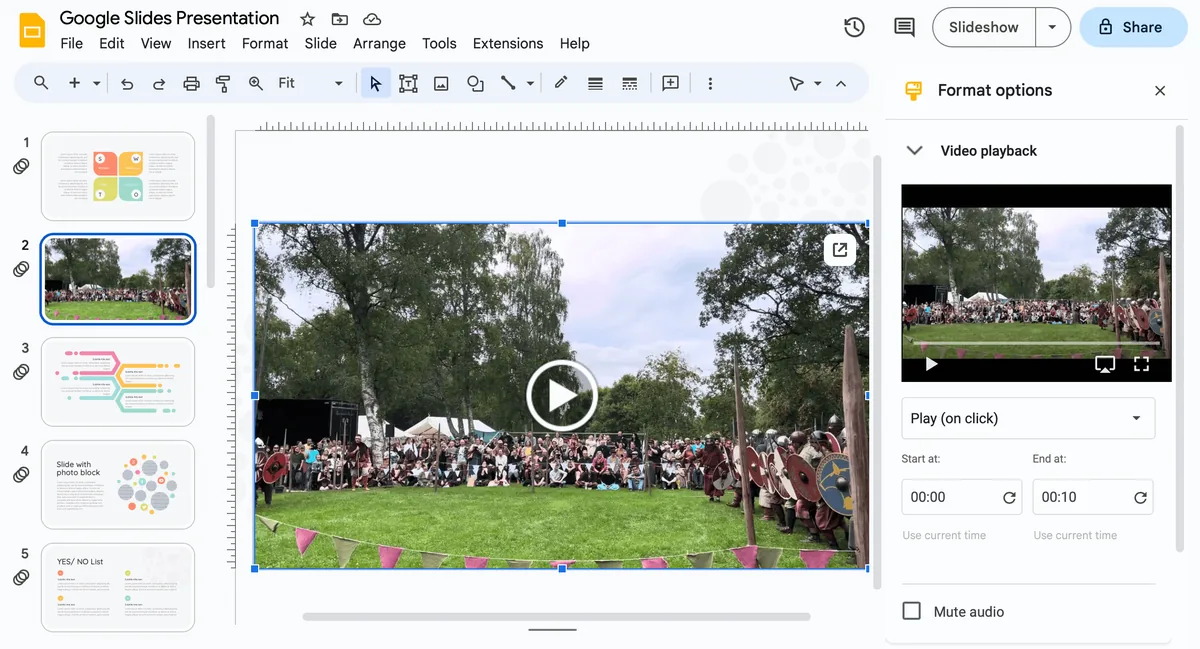Open the Extensions menu
The image size is (1200, 649).
pyautogui.click(x=508, y=43)
